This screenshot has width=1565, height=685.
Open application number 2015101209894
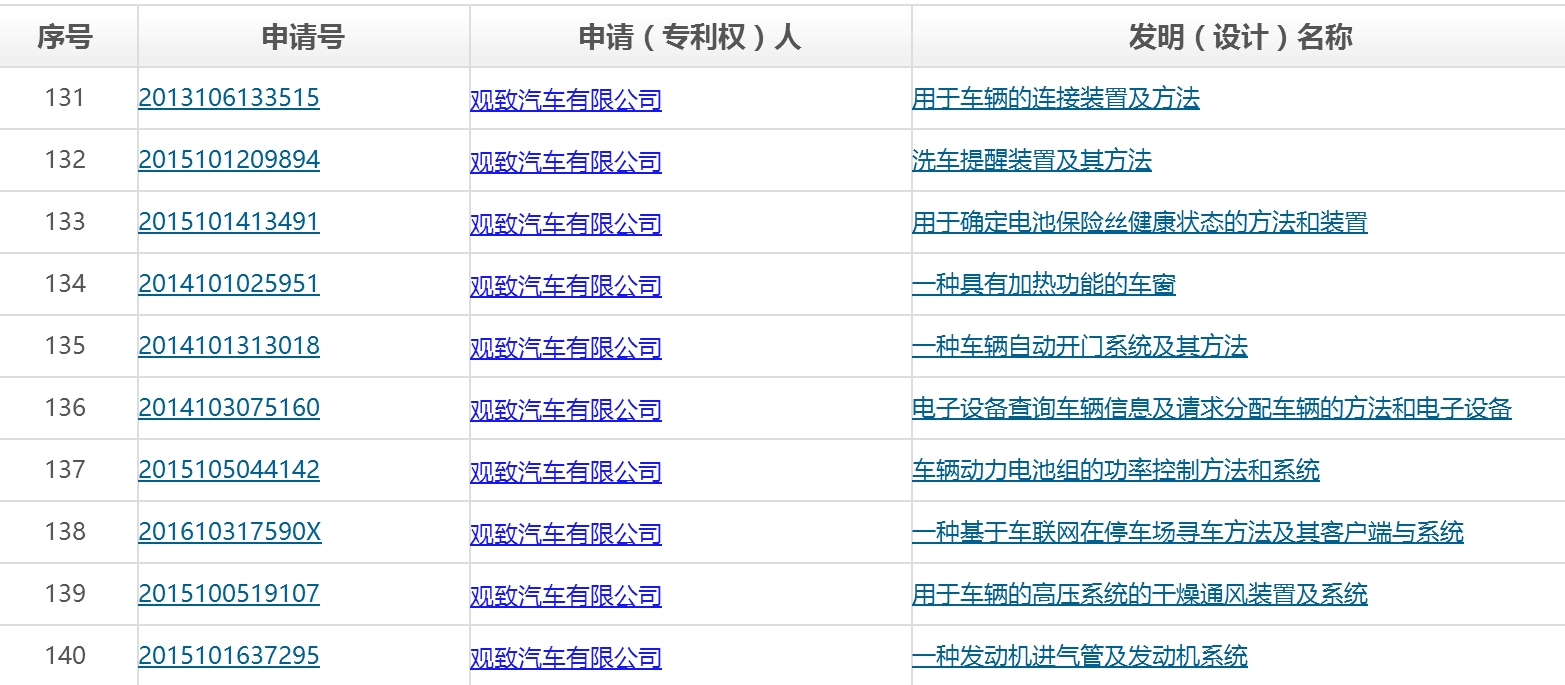point(229,160)
